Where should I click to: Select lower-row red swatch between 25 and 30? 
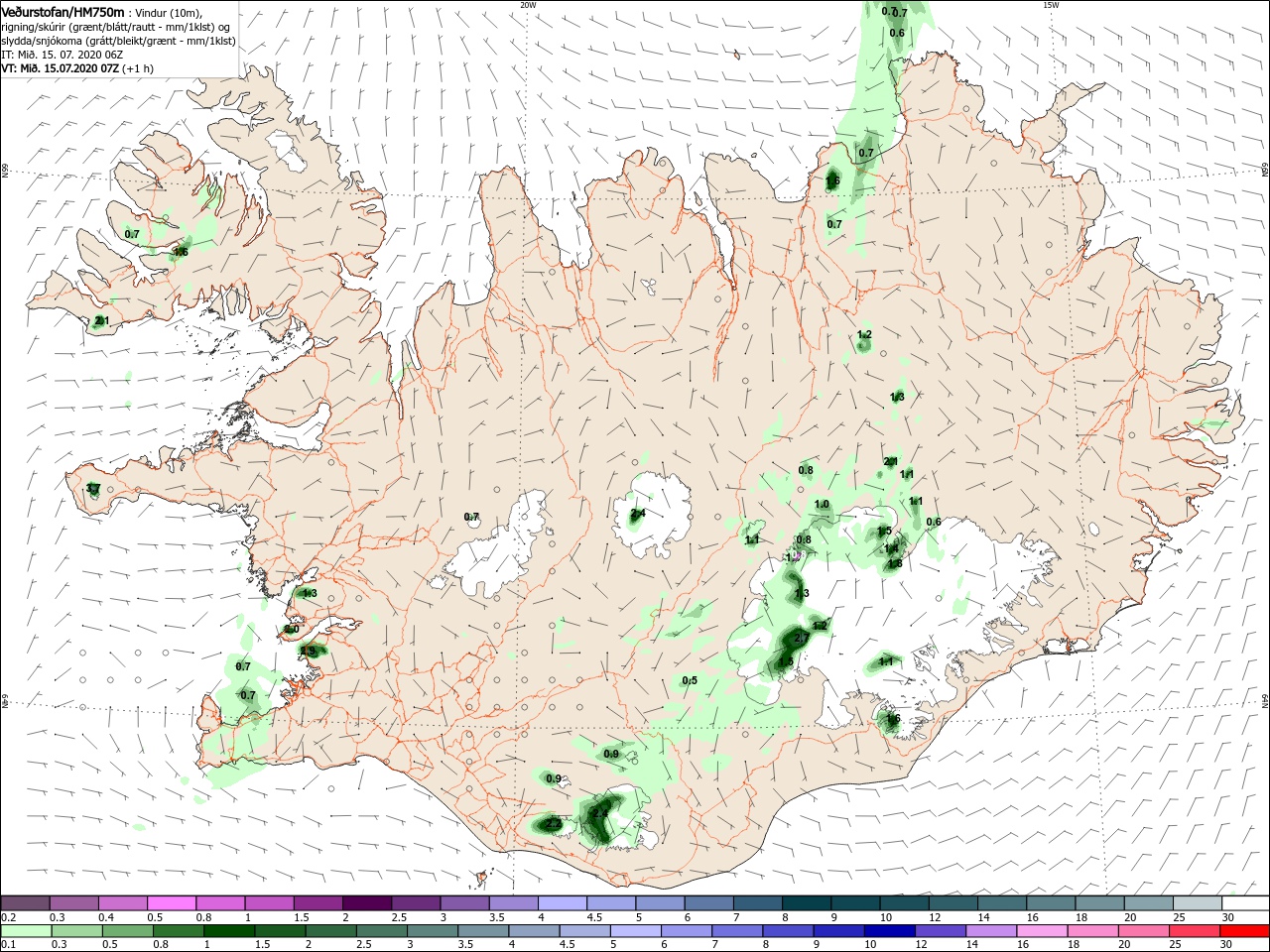[1197, 931]
